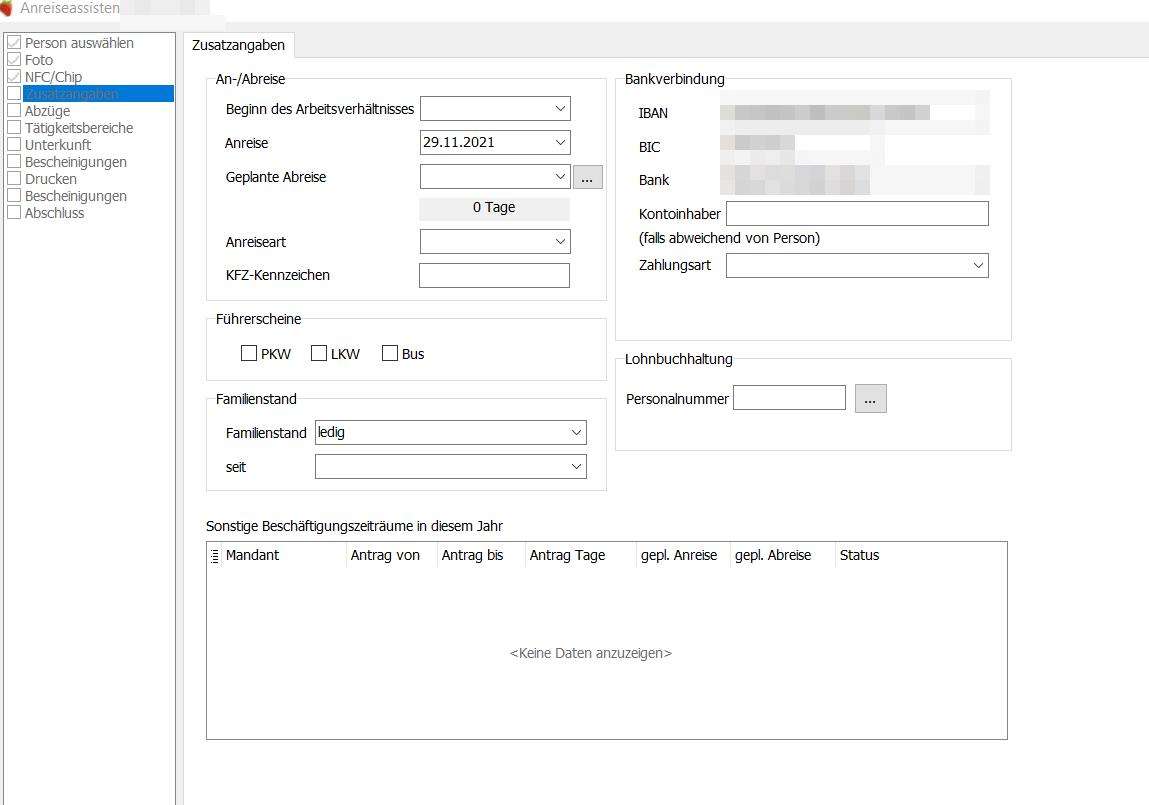Expand the Familienstand dropdown showing ledig
The width and height of the screenshot is (1149, 805).
coord(576,432)
